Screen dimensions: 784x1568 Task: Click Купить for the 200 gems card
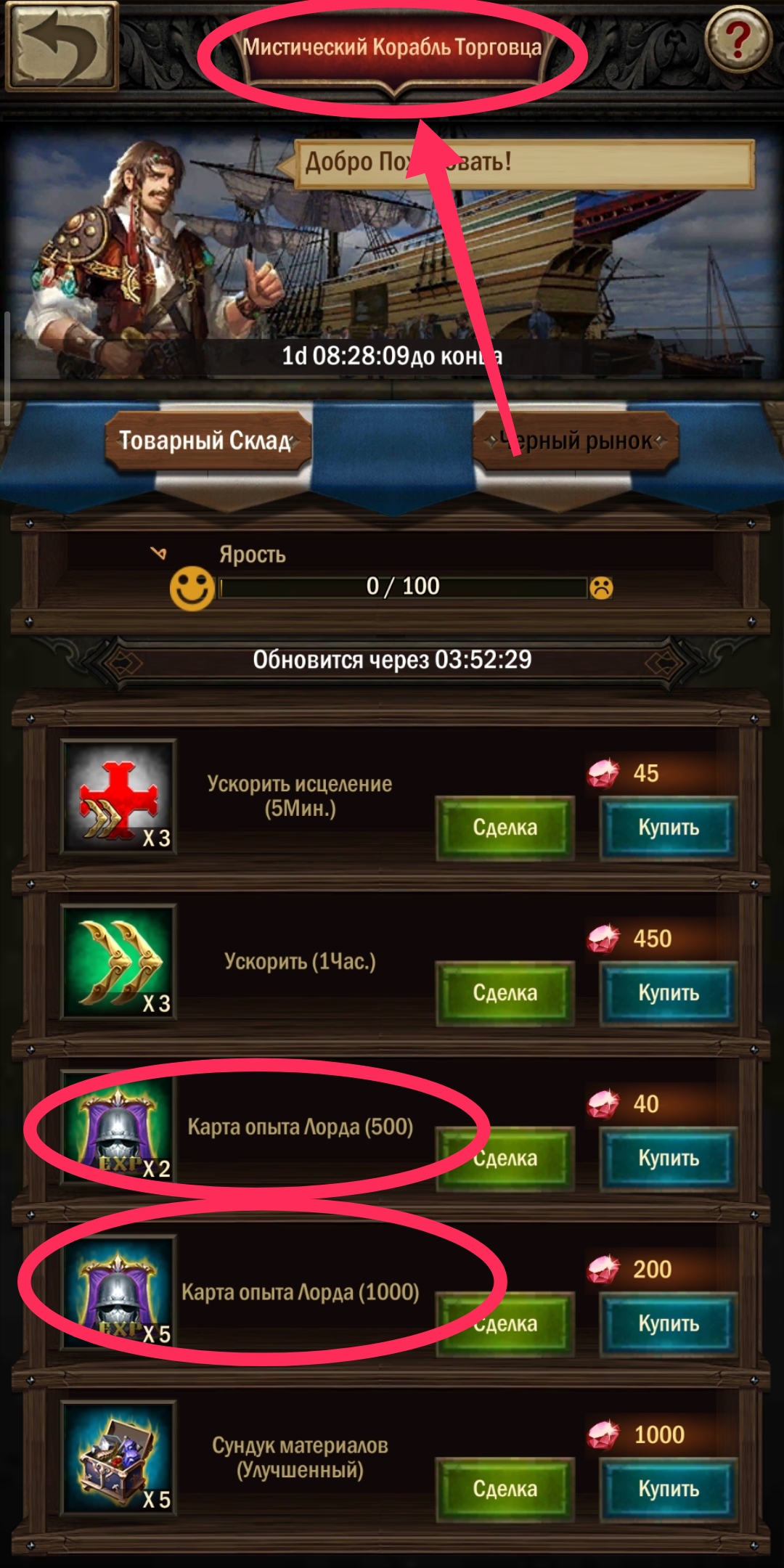click(x=669, y=1324)
